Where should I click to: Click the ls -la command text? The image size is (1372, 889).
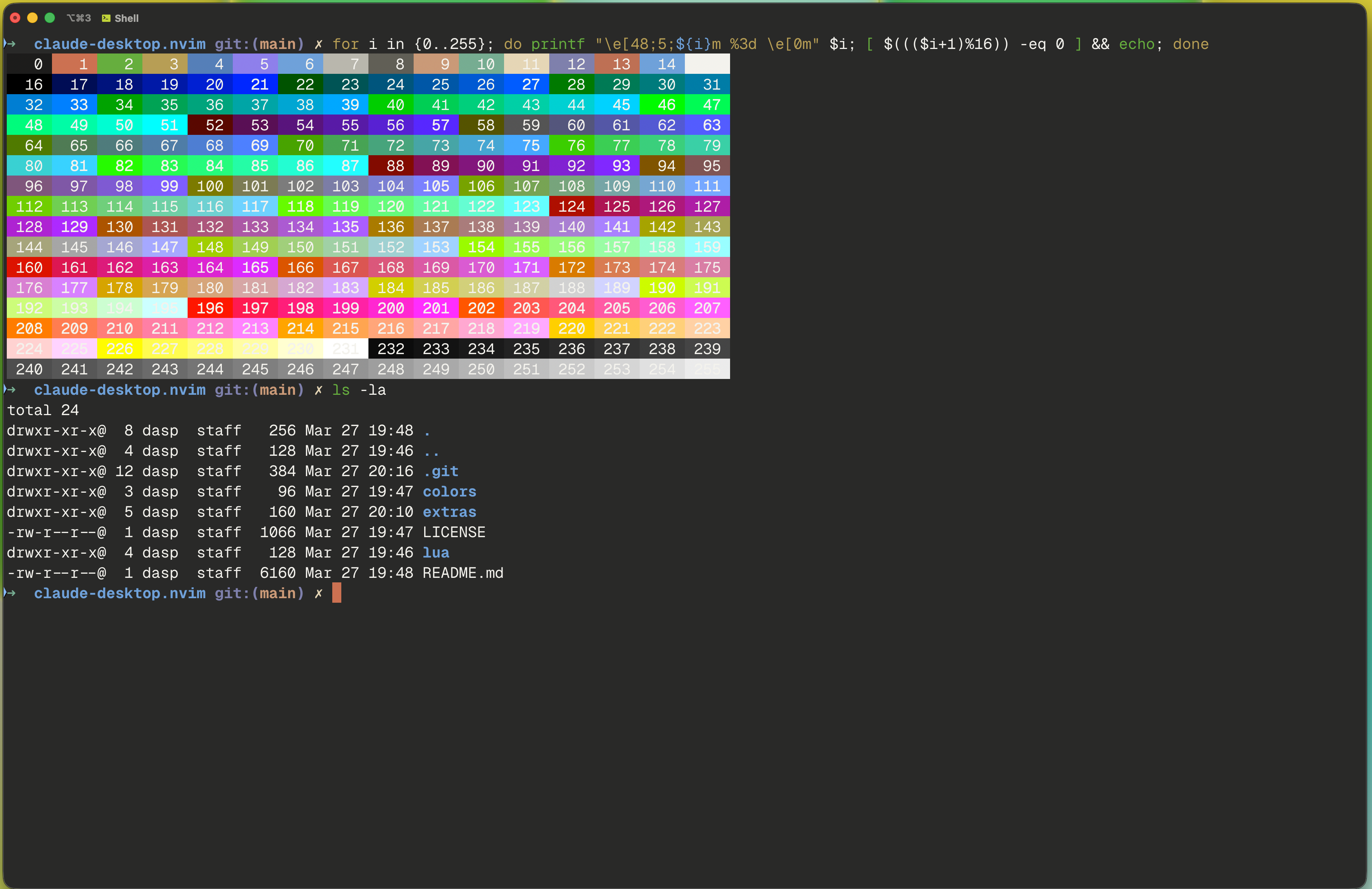click(359, 390)
